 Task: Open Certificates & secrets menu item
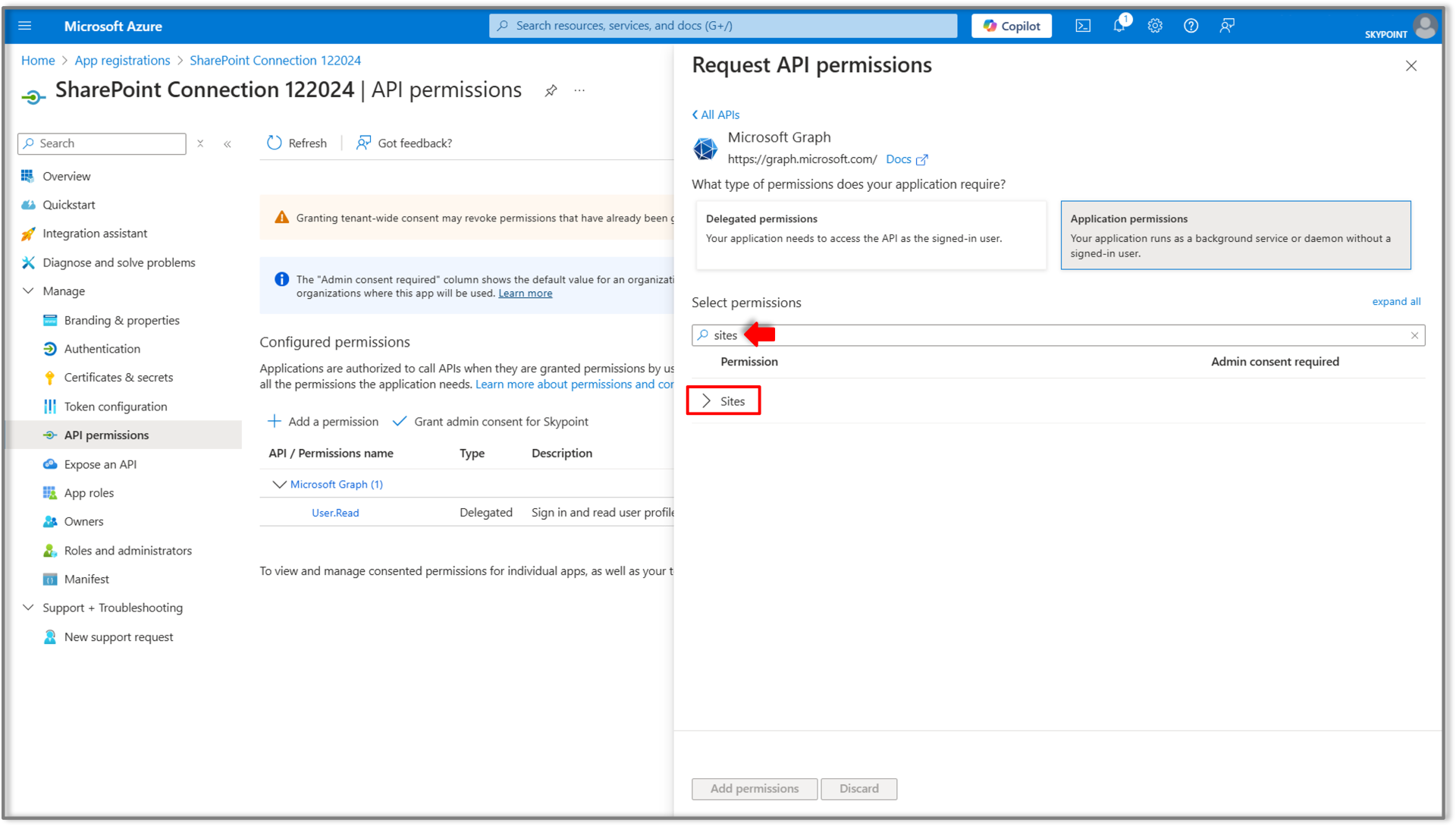click(x=118, y=377)
